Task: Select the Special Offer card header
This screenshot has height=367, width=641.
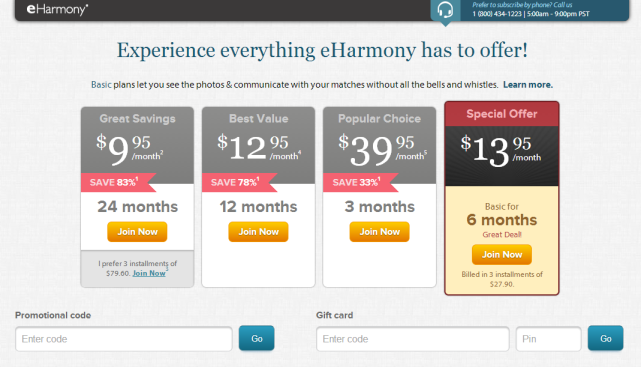Action: pos(502,114)
